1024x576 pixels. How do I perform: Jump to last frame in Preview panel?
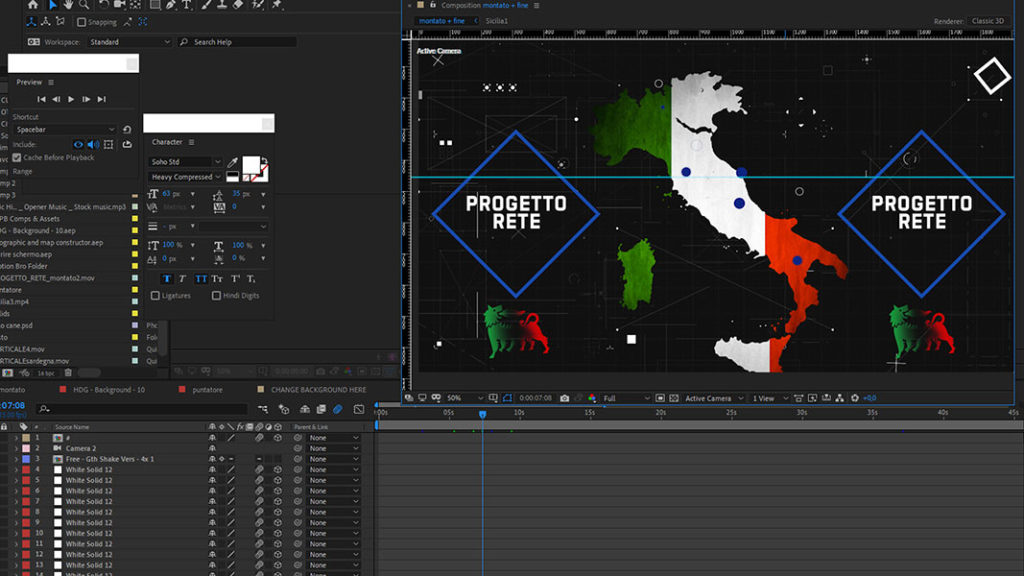coord(101,99)
